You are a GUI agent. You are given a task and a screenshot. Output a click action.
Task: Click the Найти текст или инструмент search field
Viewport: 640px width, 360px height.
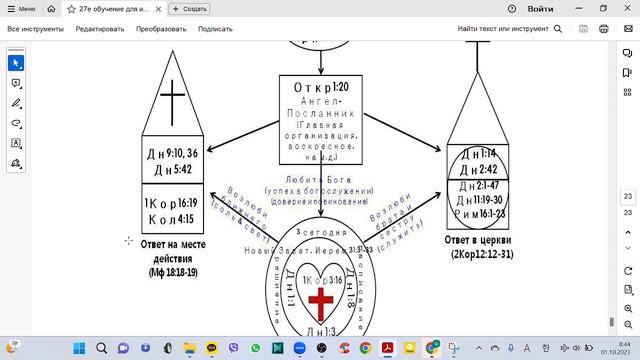[x=502, y=29]
